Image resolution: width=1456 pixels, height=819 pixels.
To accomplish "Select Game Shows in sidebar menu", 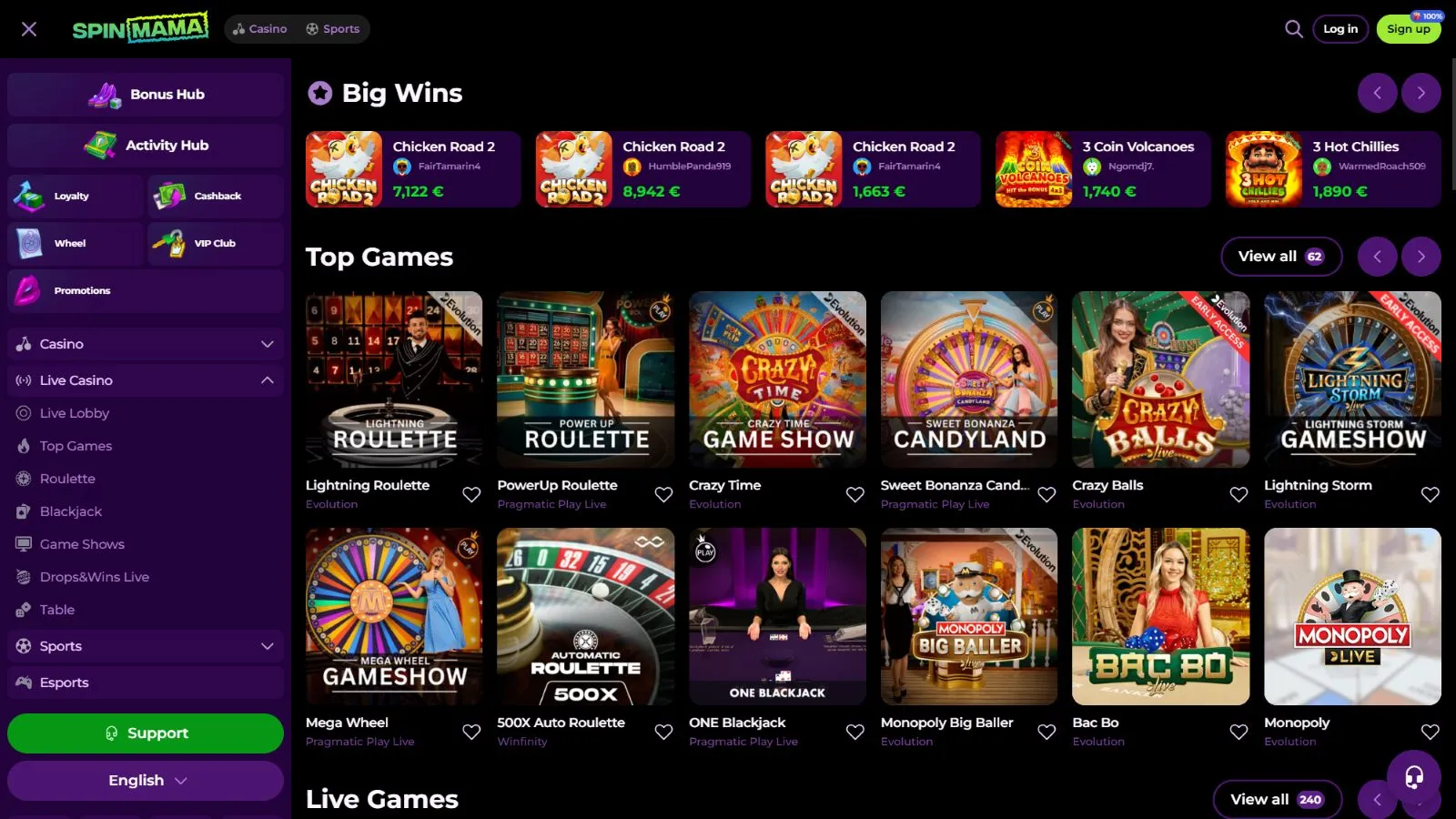I will (x=82, y=544).
